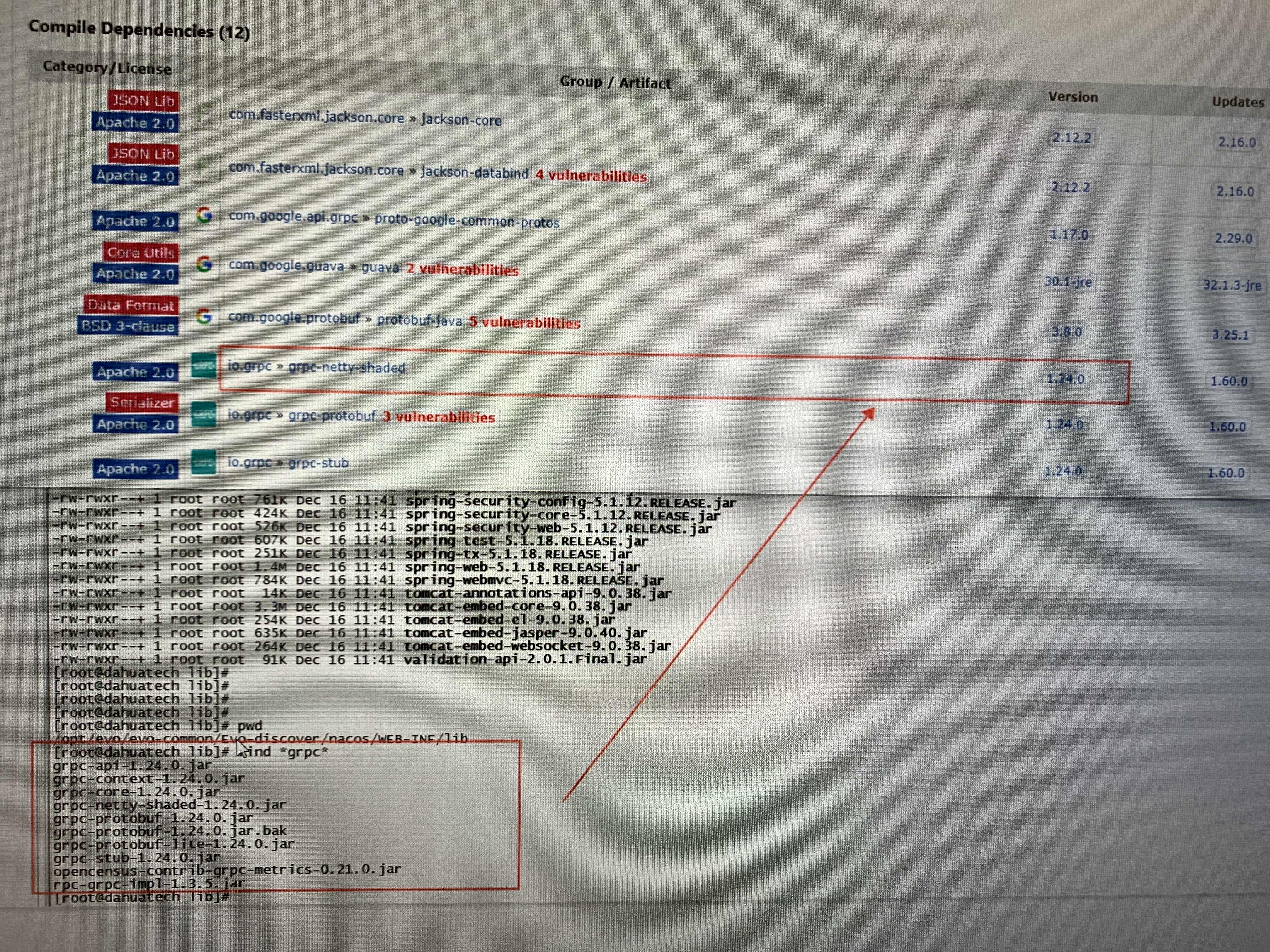This screenshot has height=952, width=1270.
Task: Open the com.fasterxml.jackson.core group for jackson-core
Action: click(x=316, y=116)
